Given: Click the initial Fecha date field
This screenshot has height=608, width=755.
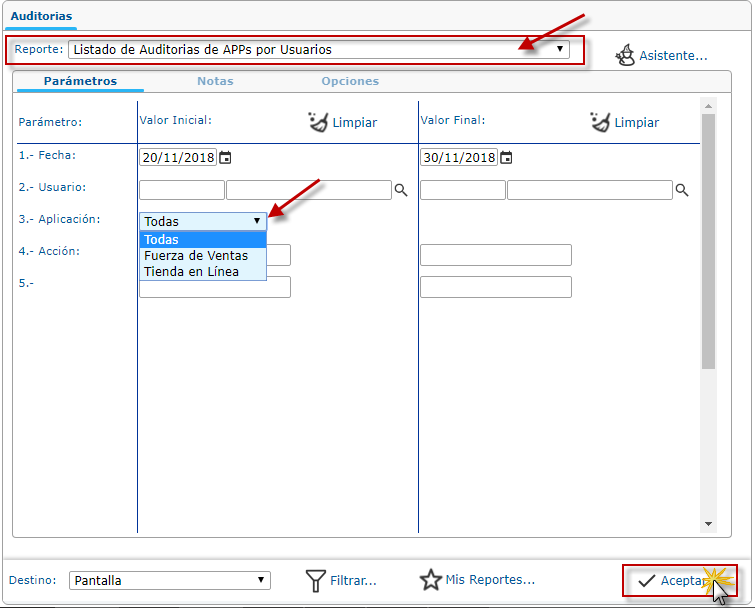Looking at the screenshot, I should 179,157.
